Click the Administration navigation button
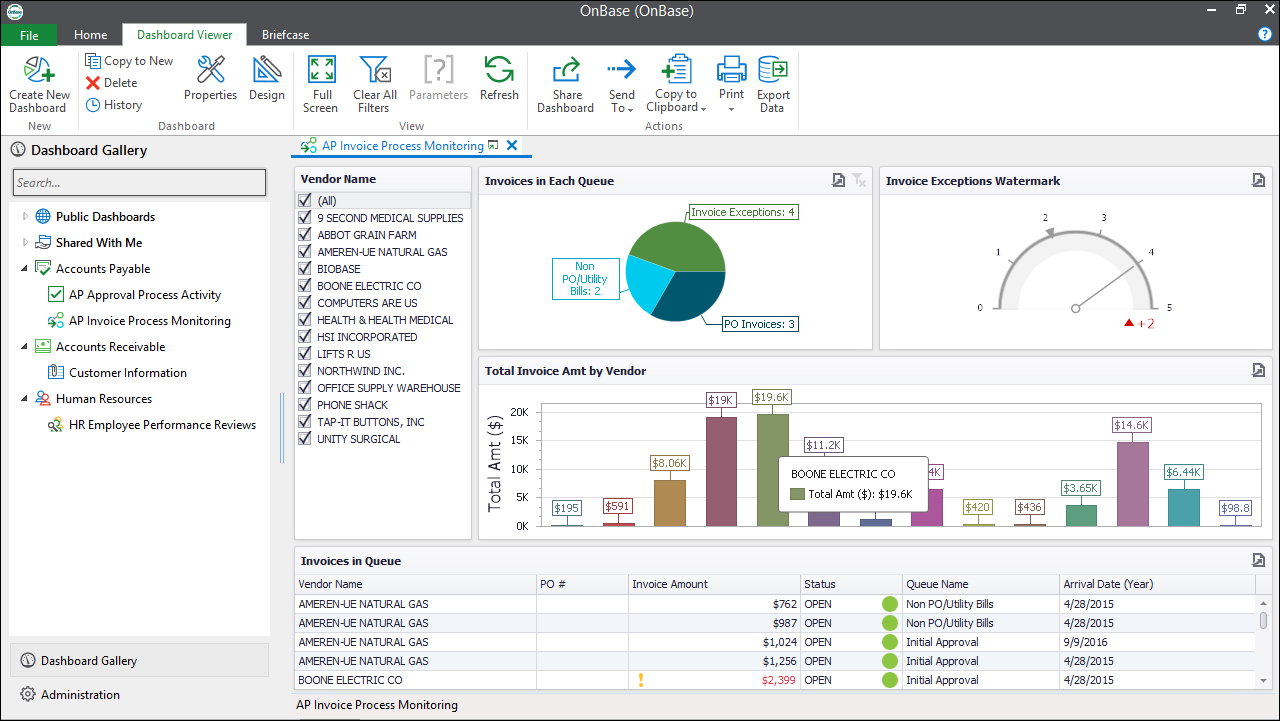The width and height of the screenshot is (1280, 721). click(80, 695)
